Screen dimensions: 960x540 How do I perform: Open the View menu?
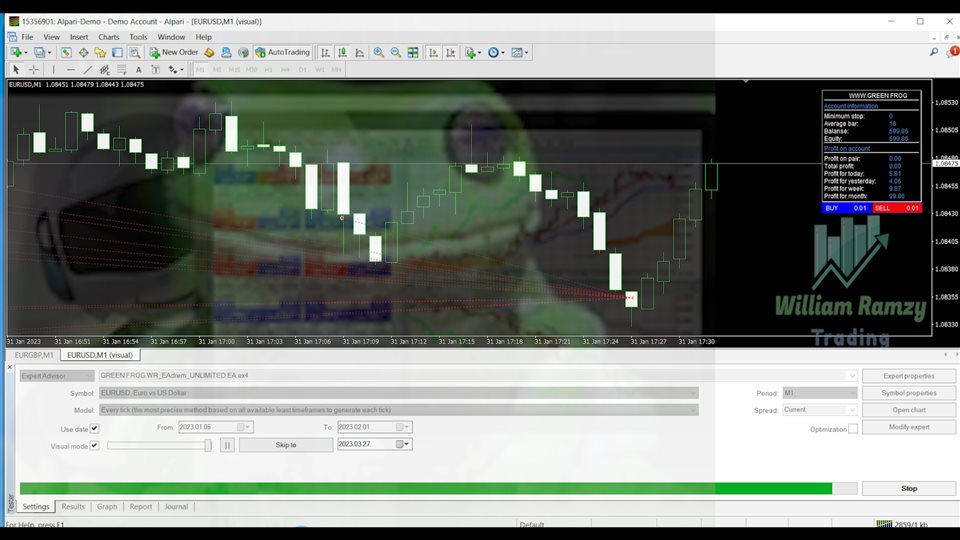tap(51, 37)
